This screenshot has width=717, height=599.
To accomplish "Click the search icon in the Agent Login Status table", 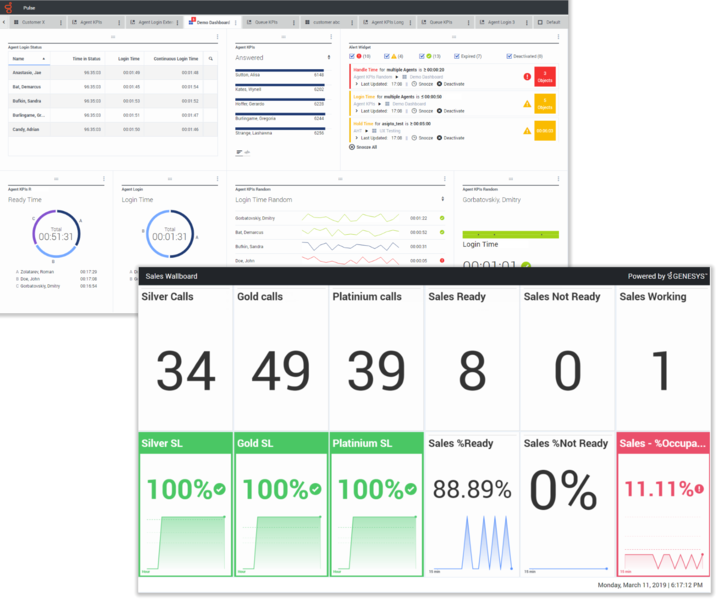I will click(210, 59).
